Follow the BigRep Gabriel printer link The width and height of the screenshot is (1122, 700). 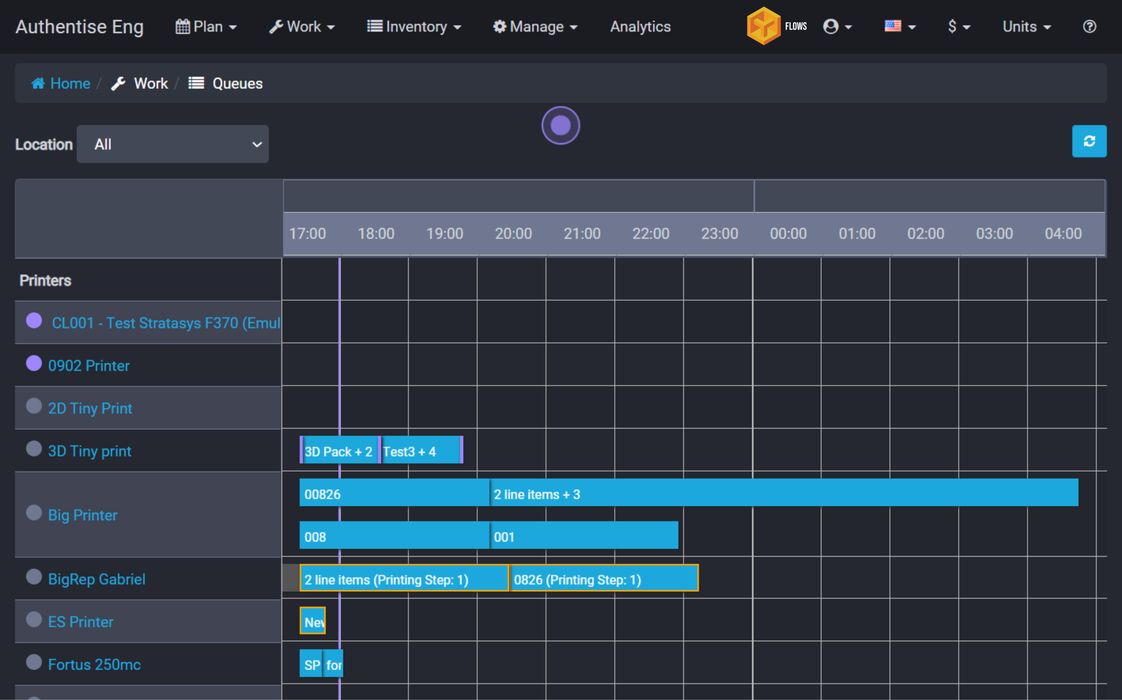(x=96, y=579)
